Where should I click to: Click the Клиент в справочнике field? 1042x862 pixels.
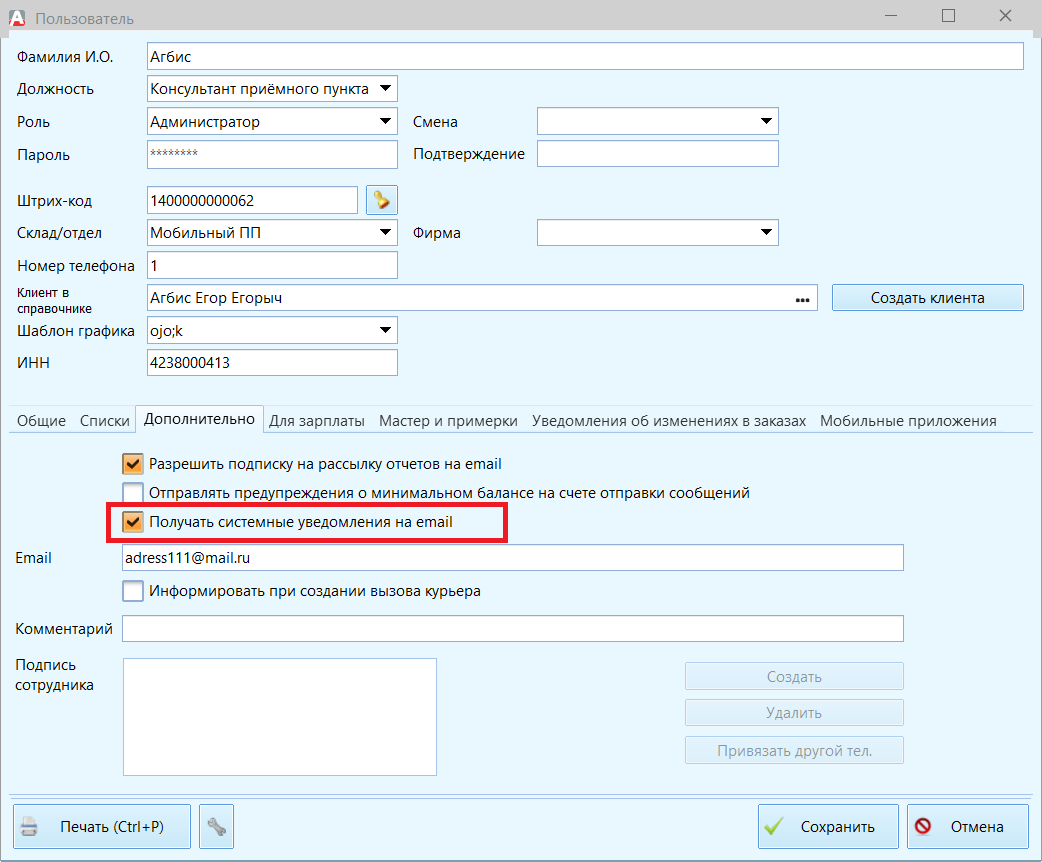click(482, 298)
